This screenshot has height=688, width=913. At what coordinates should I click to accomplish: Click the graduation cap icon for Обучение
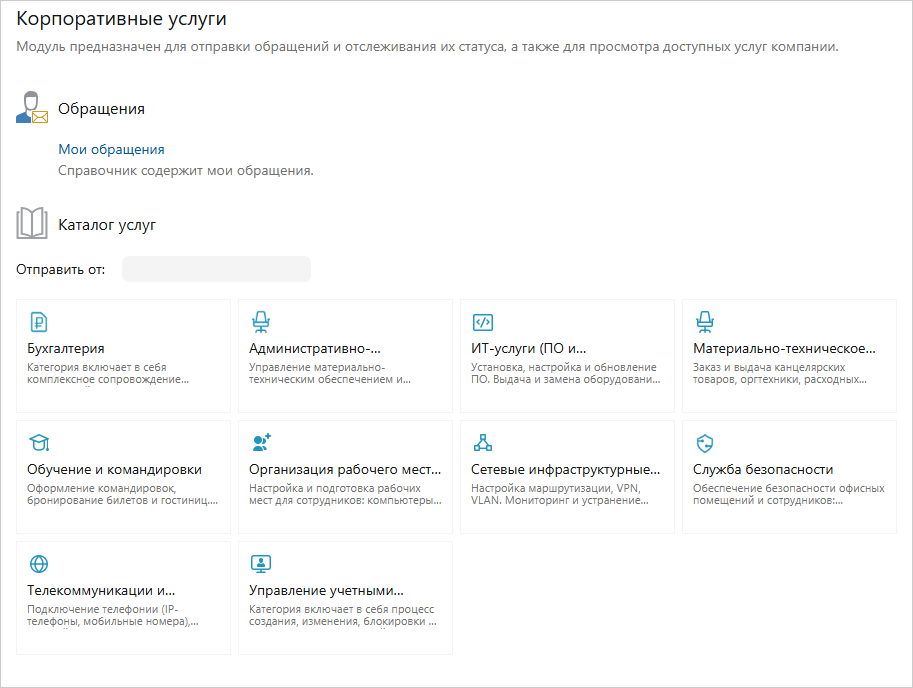(39, 443)
